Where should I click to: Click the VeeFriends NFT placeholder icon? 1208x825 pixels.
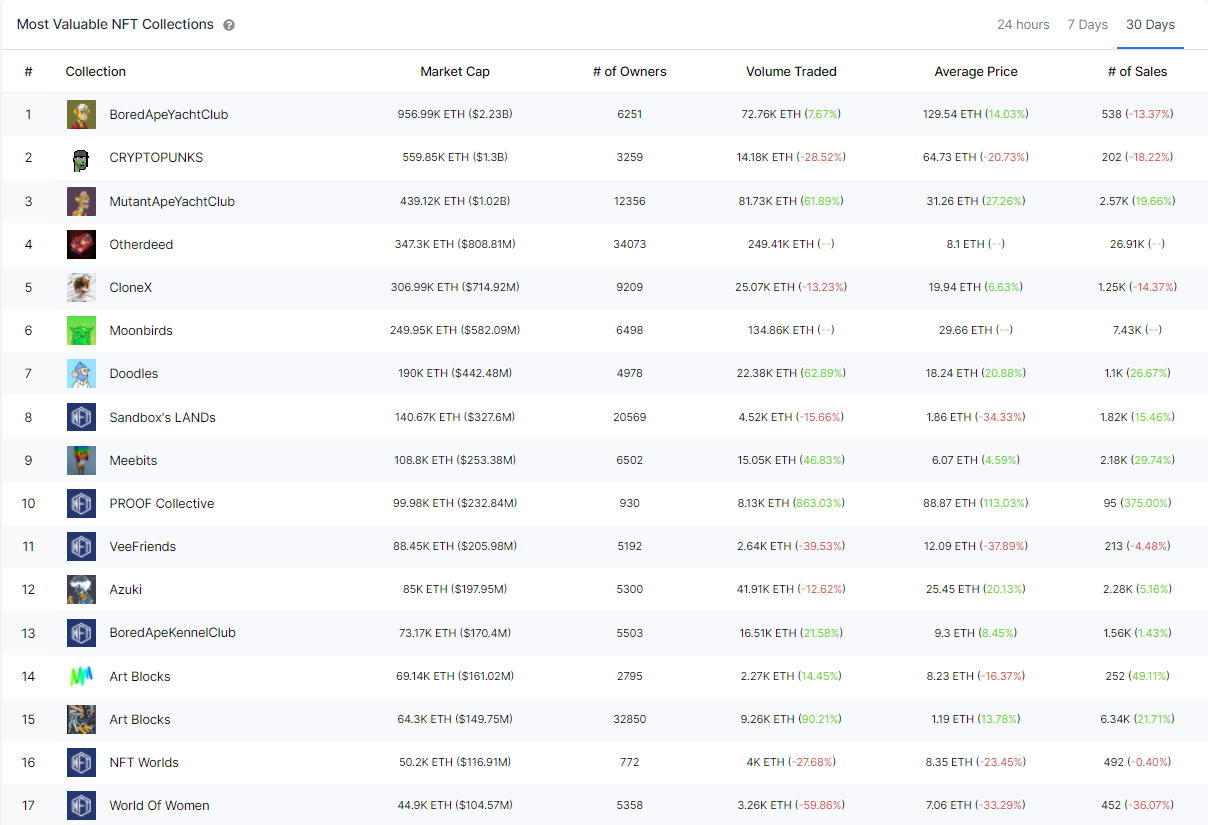point(81,546)
